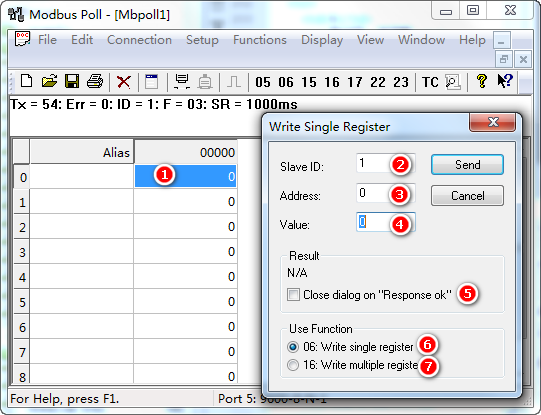
Task: Save using the floppy disk icon
Action: click(x=72, y=81)
